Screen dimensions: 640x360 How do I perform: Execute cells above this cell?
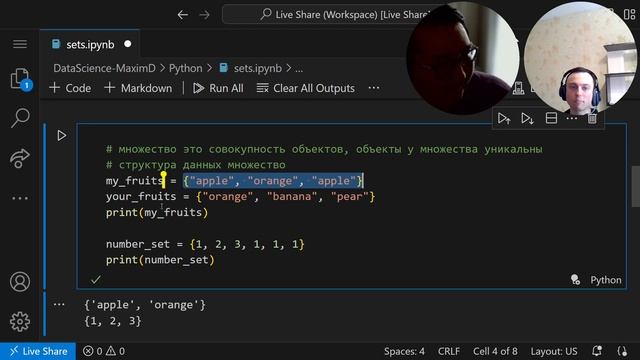[504, 119]
